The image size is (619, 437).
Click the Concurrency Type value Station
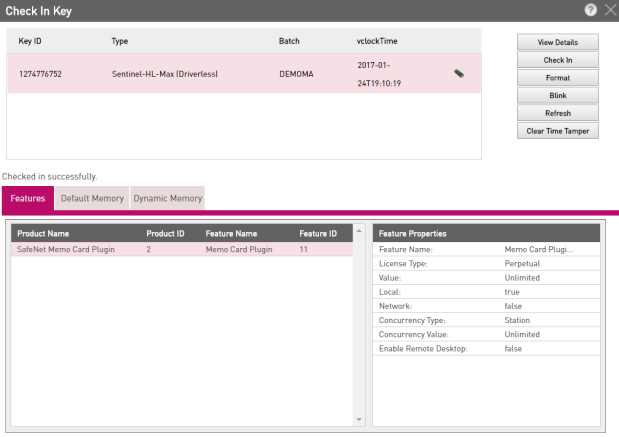click(x=517, y=320)
